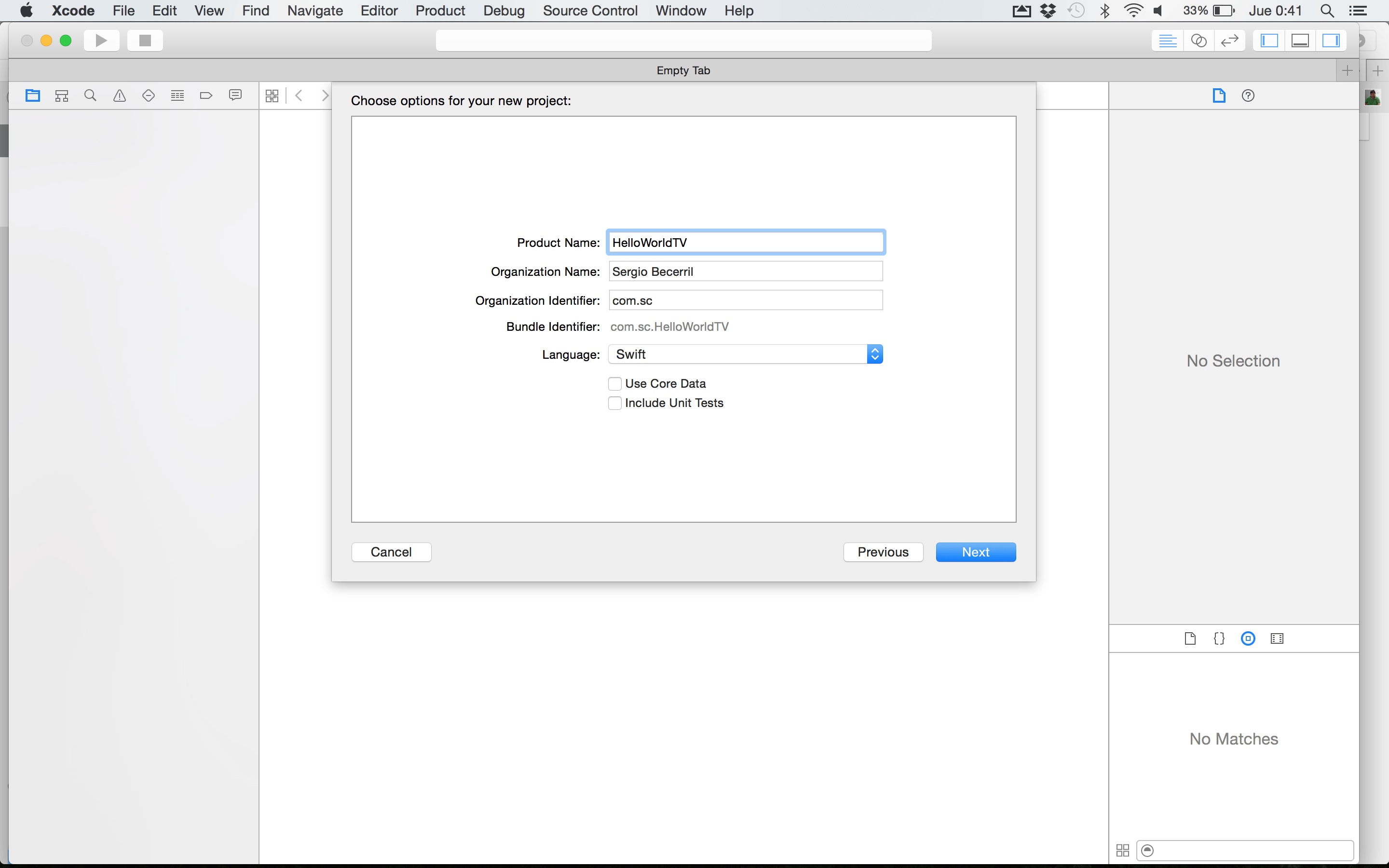This screenshot has width=1389, height=868.
Task: Enable the Use Core Data checkbox
Action: [x=615, y=383]
